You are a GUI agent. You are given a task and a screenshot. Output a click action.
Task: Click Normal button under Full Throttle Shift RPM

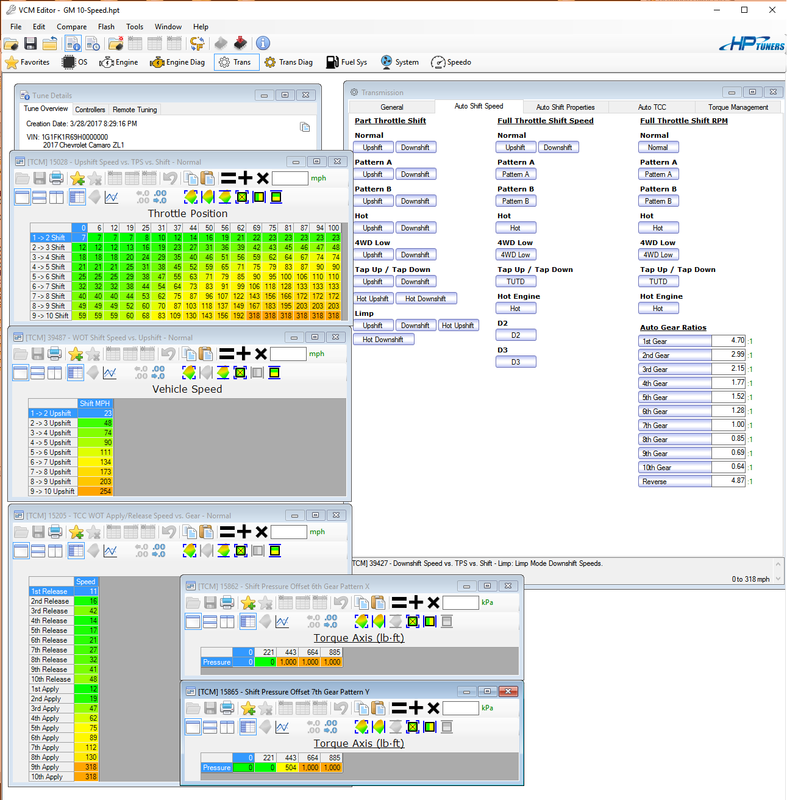pyautogui.click(x=658, y=147)
